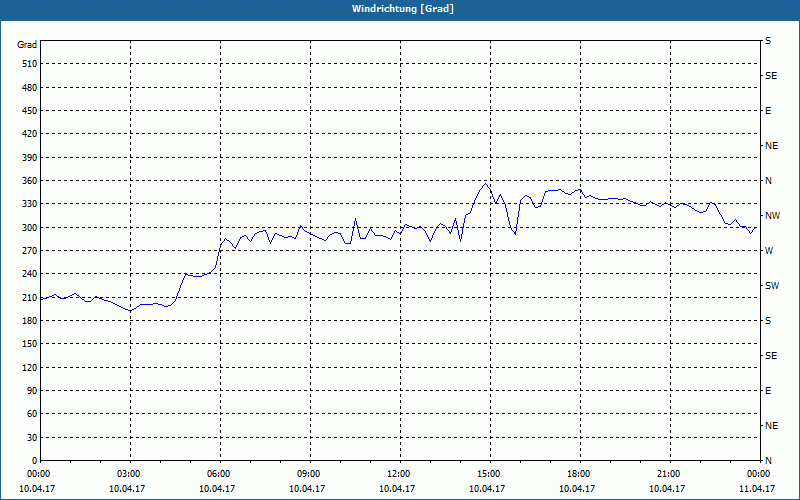Viewport: 800px width, 500px height.
Task: Pick the 0 degree axis label
Action: 35,461
